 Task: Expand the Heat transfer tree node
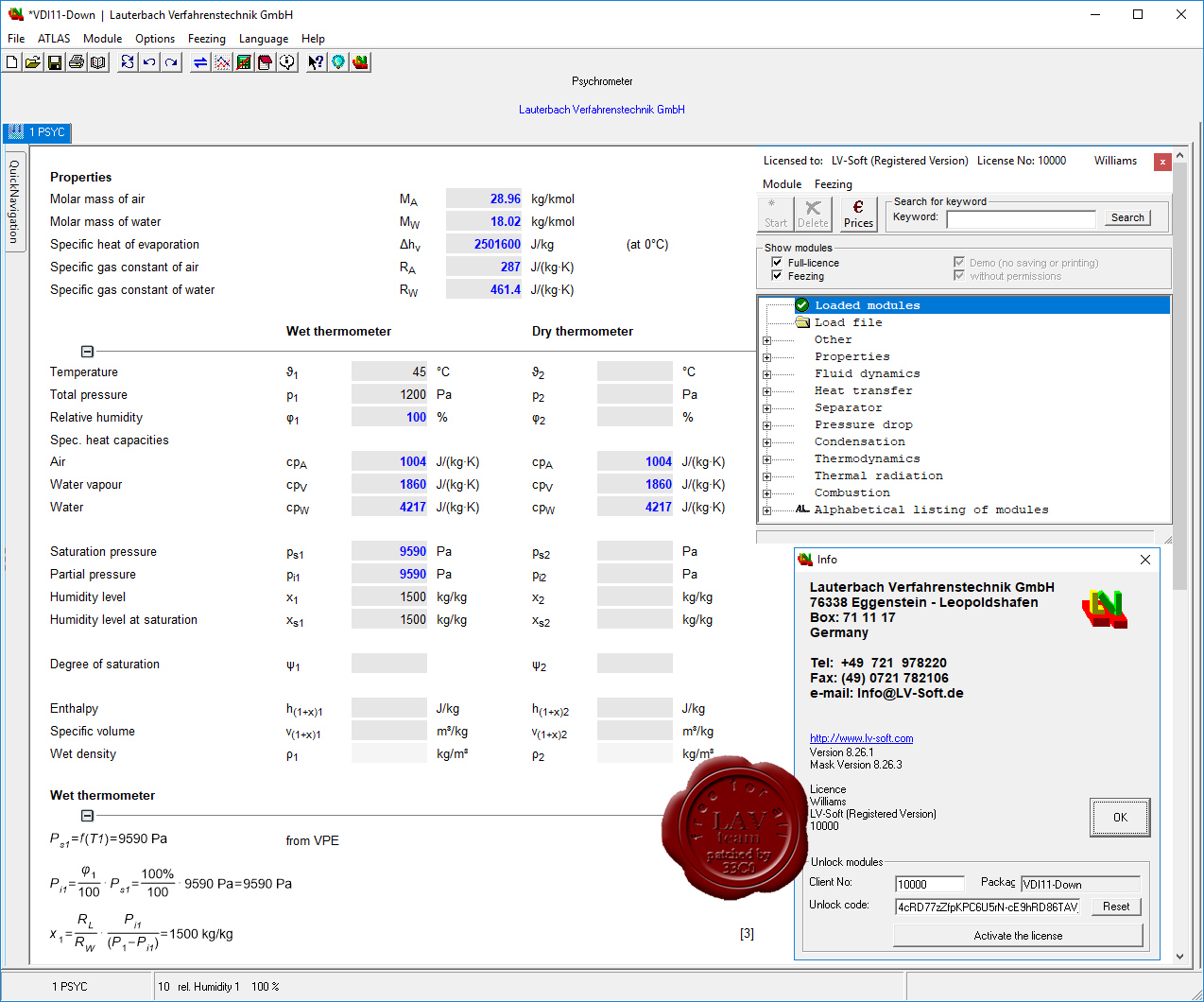[766, 391]
